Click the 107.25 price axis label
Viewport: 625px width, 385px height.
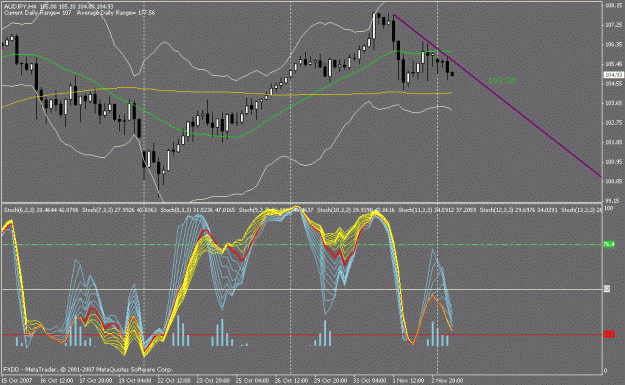[614, 25]
